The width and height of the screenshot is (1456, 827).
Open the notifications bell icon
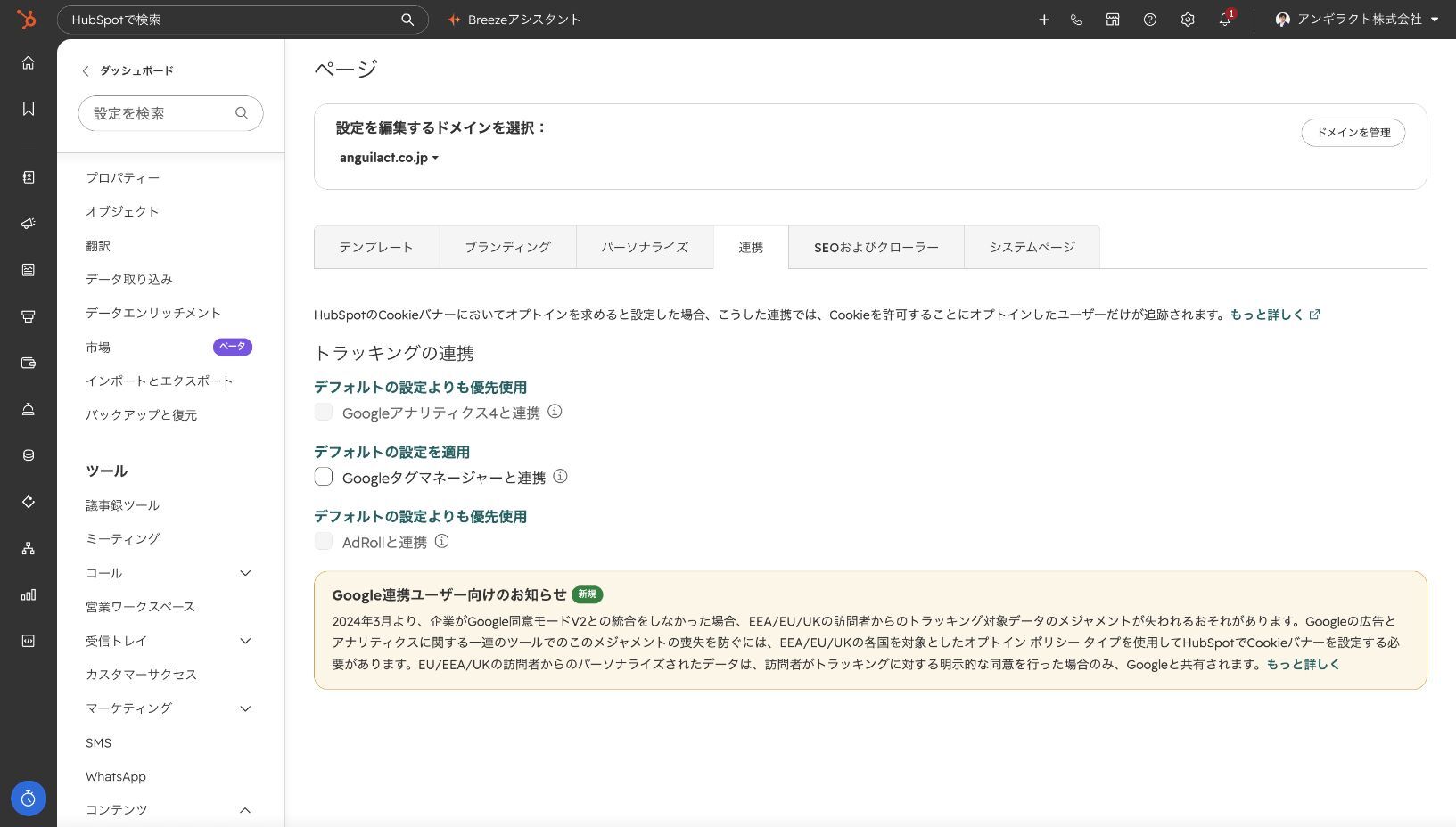(1225, 20)
